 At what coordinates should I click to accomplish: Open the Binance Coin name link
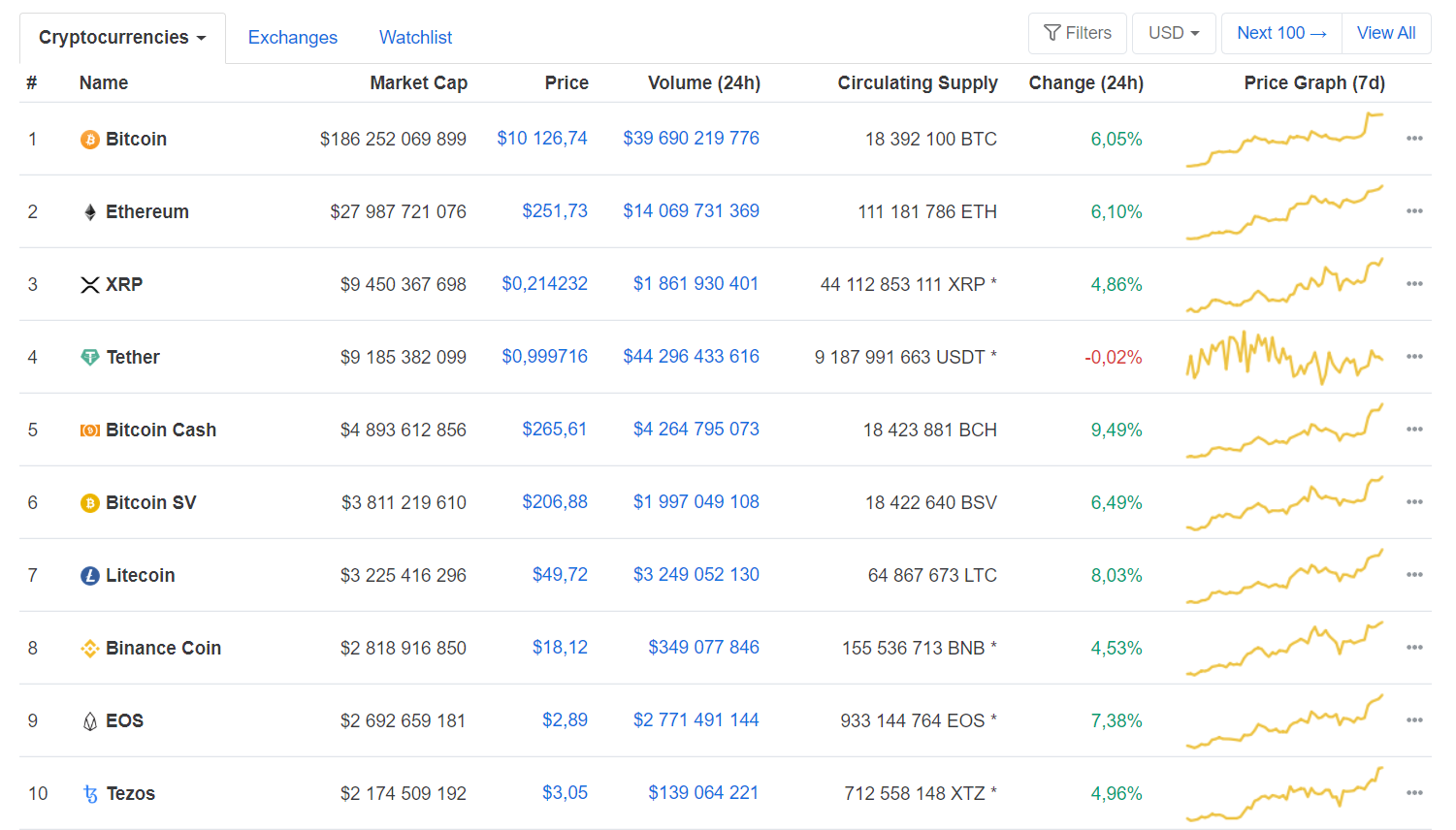[x=164, y=649]
